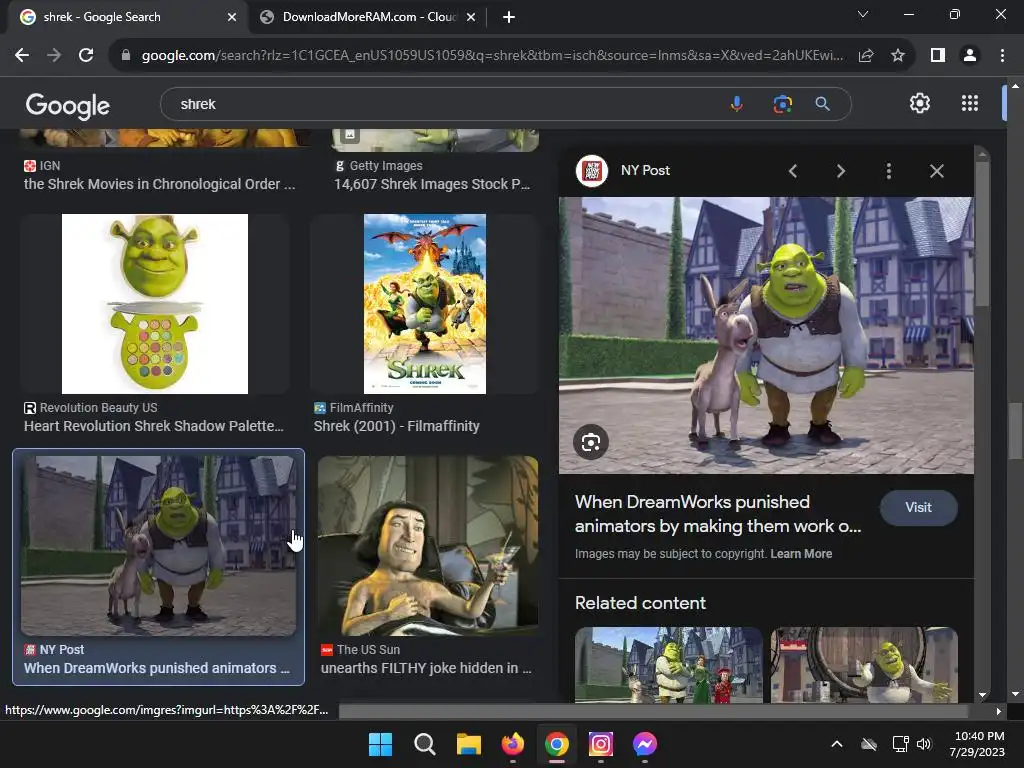
Task: Click the Learn More link
Action: click(801, 554)
